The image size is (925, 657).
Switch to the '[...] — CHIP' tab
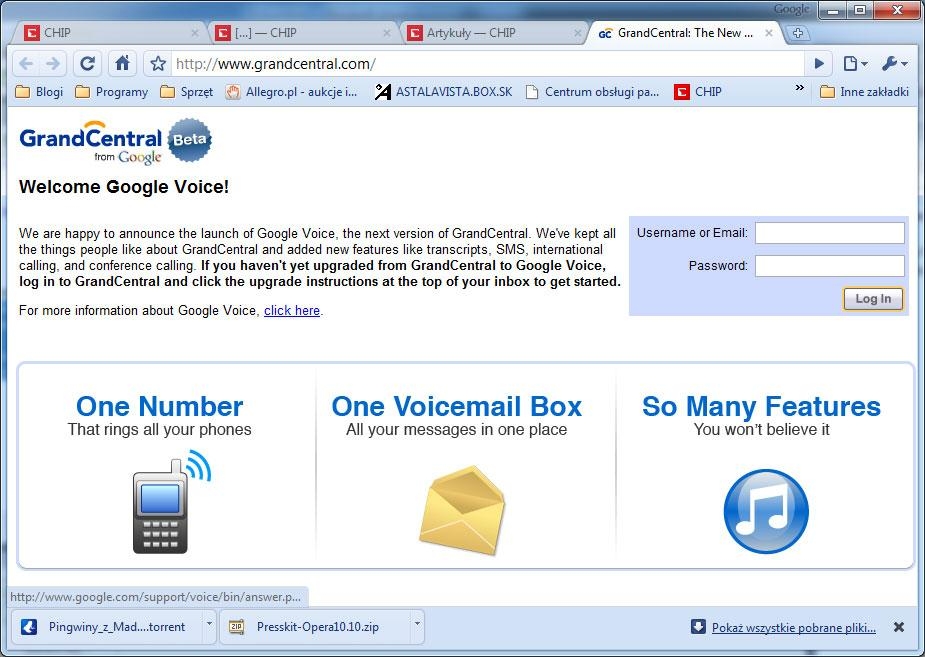click(301, 33)
